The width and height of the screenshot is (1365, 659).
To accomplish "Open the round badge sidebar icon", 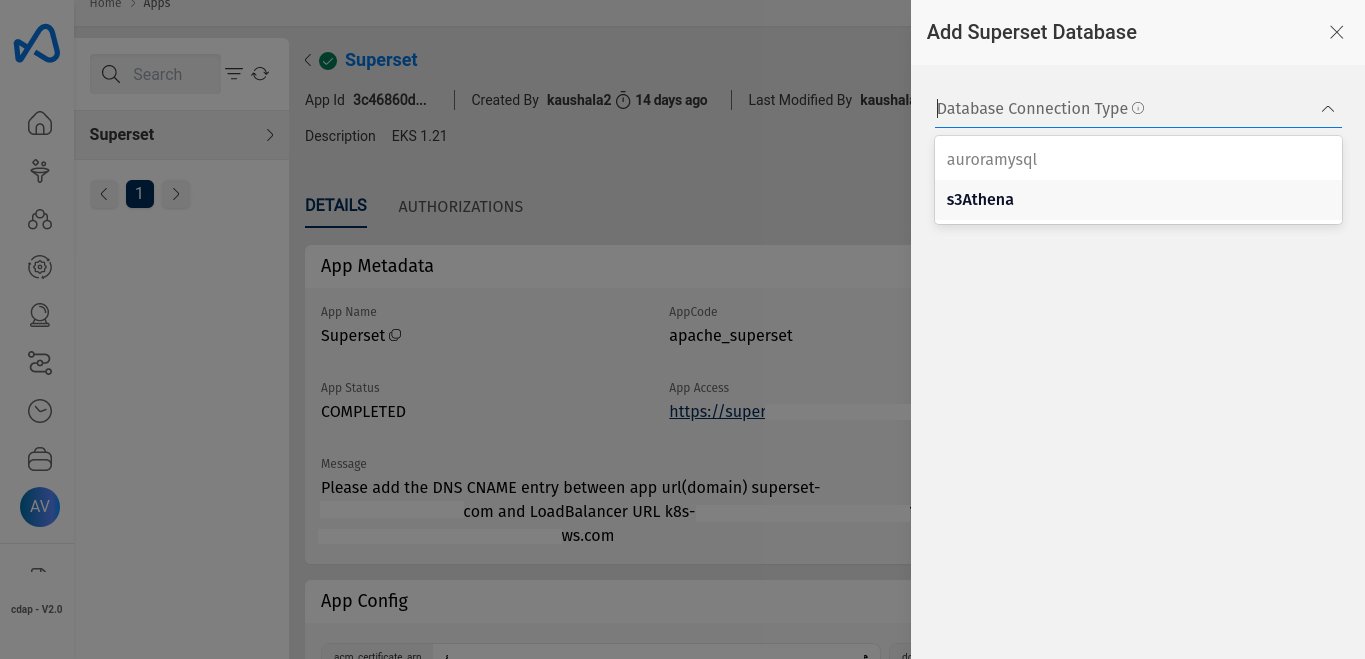I will click(x=40, y=315).
